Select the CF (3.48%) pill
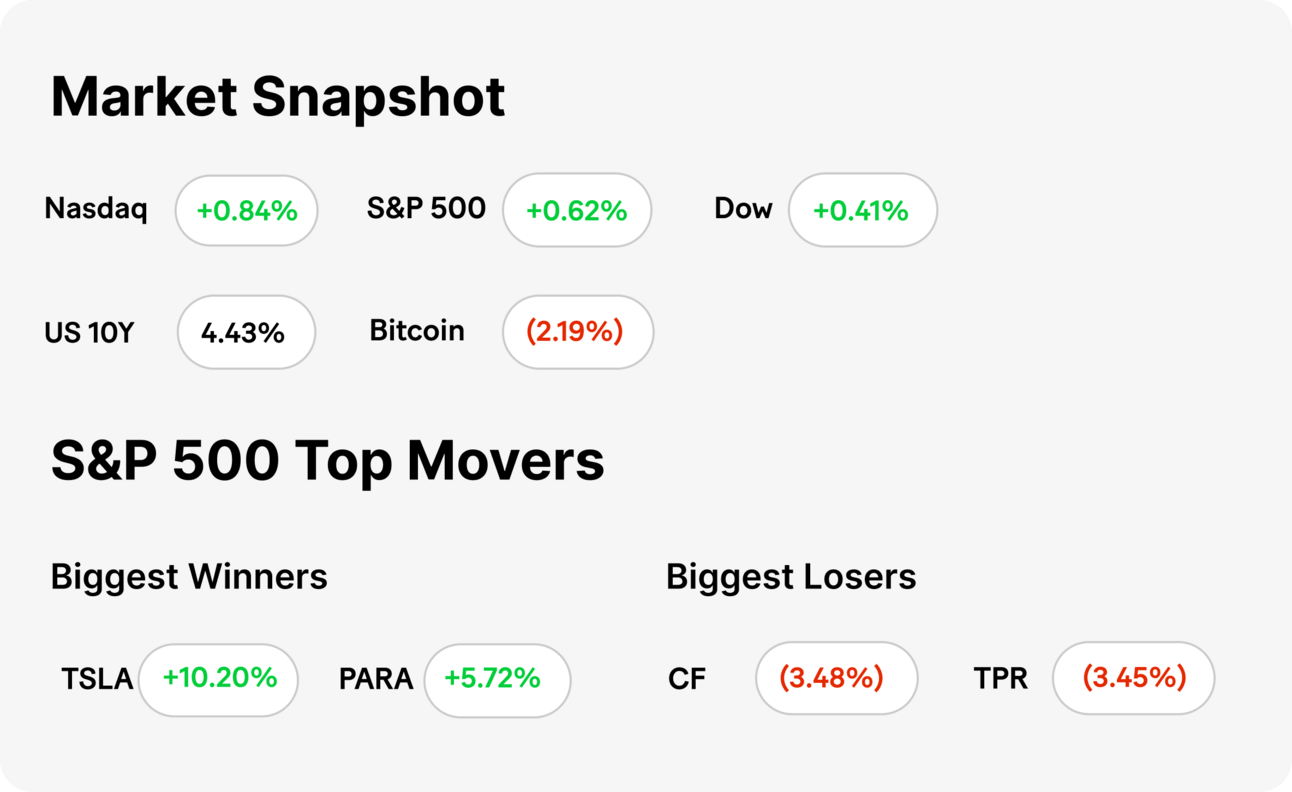 pos(836,678)
